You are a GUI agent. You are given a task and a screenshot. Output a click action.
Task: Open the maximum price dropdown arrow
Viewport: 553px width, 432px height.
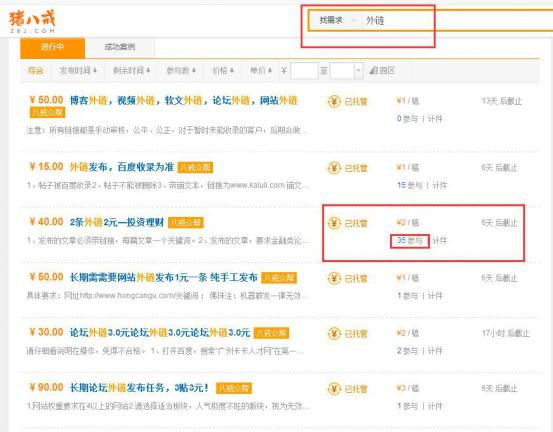358,71
